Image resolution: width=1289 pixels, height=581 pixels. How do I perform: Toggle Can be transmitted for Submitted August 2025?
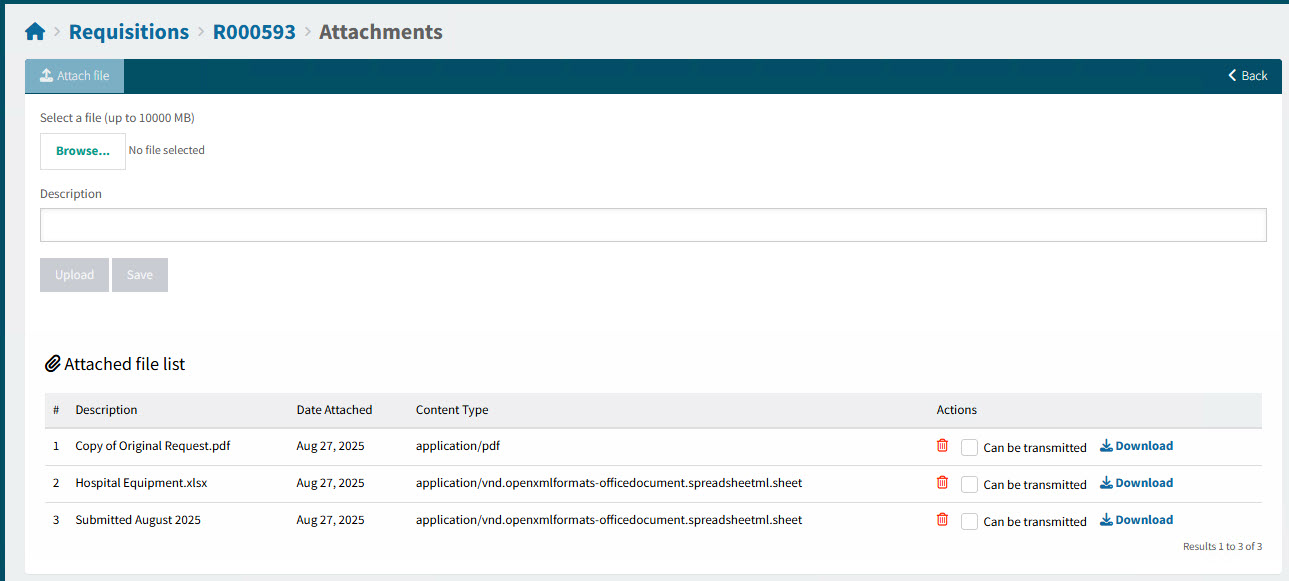[969, 521]
